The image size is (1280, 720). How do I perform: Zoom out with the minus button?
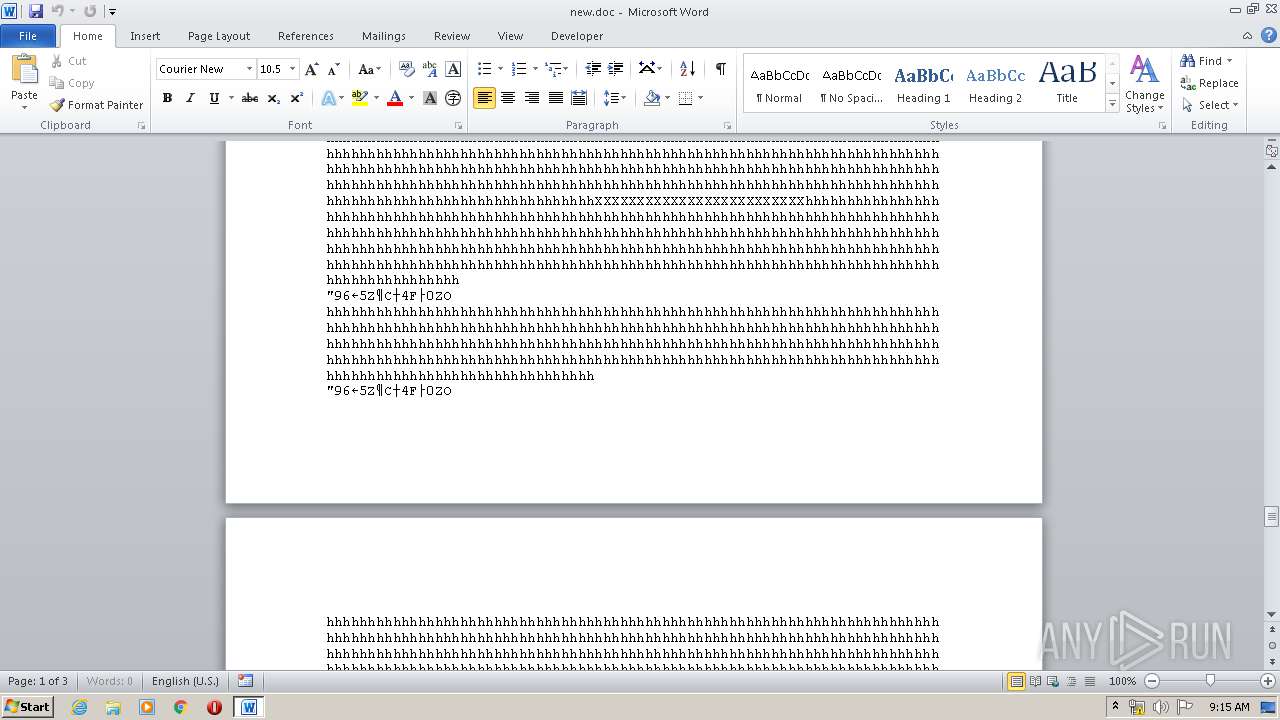[1152, 681]
